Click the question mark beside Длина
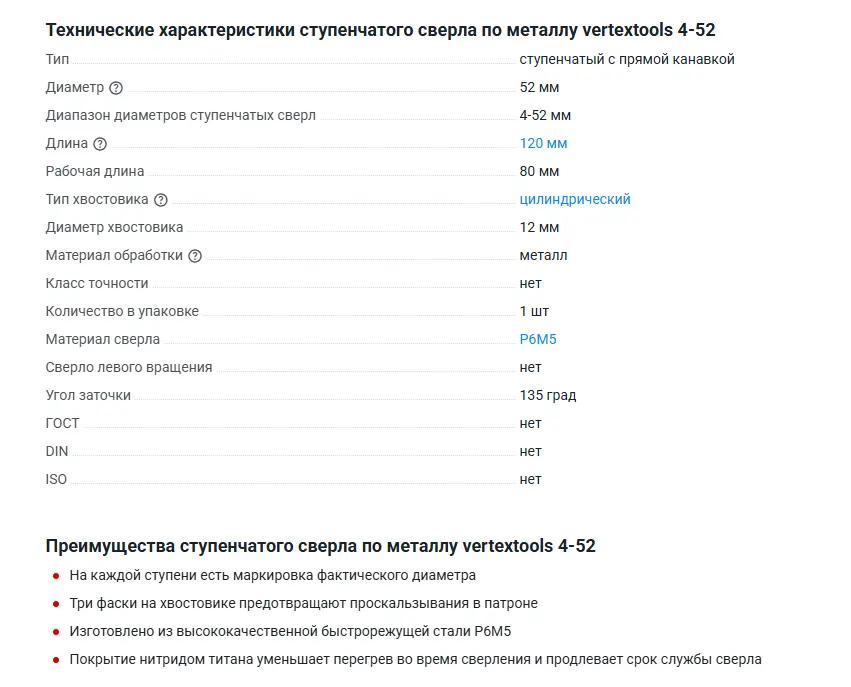 (x=100, y=144)
